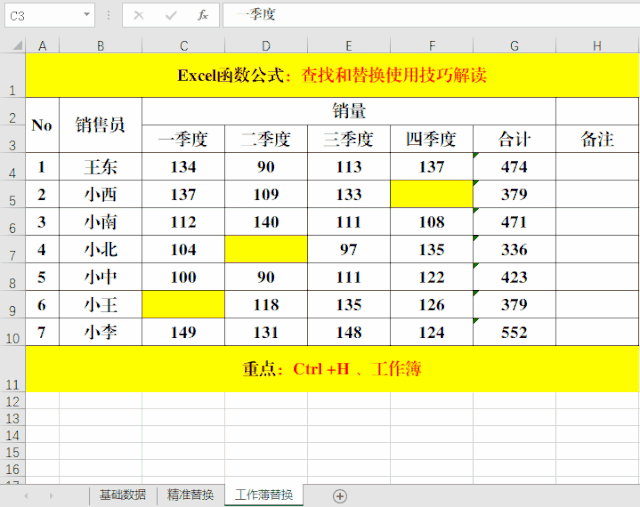The width and height of the screenshot is (640, 507).
Task: Expand the Name Box dropdown arrow
Action: 86,15
